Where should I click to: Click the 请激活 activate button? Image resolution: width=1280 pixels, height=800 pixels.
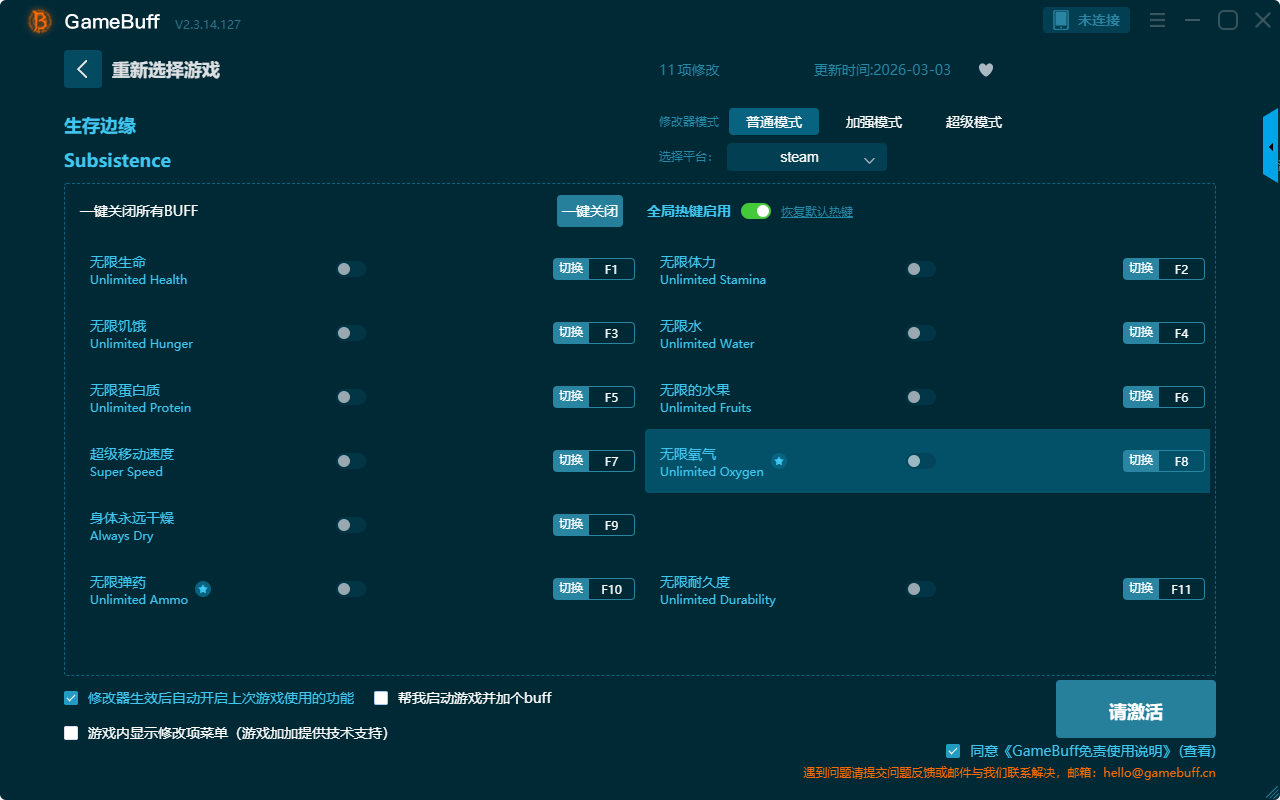click(x=1135, y=709)
